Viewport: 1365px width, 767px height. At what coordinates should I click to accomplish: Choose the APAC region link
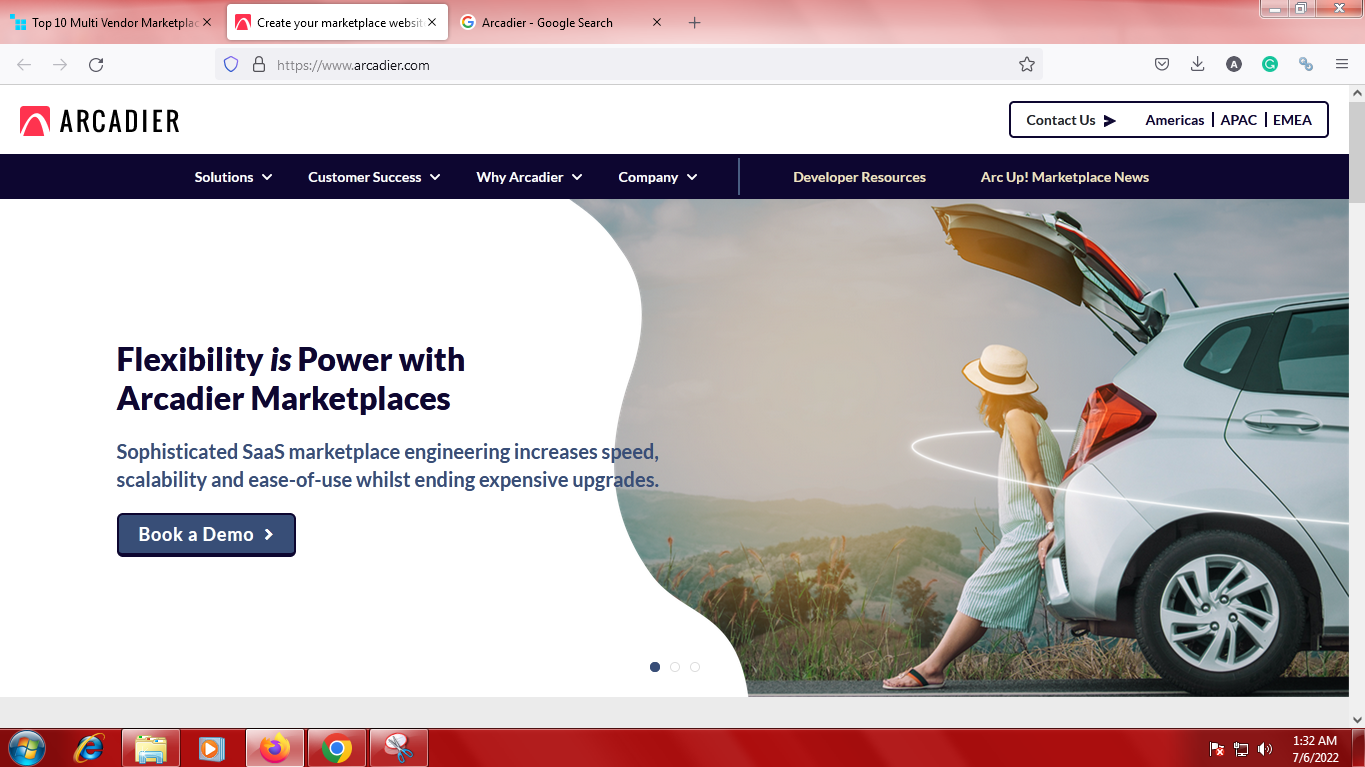(x=1239, y=120)
